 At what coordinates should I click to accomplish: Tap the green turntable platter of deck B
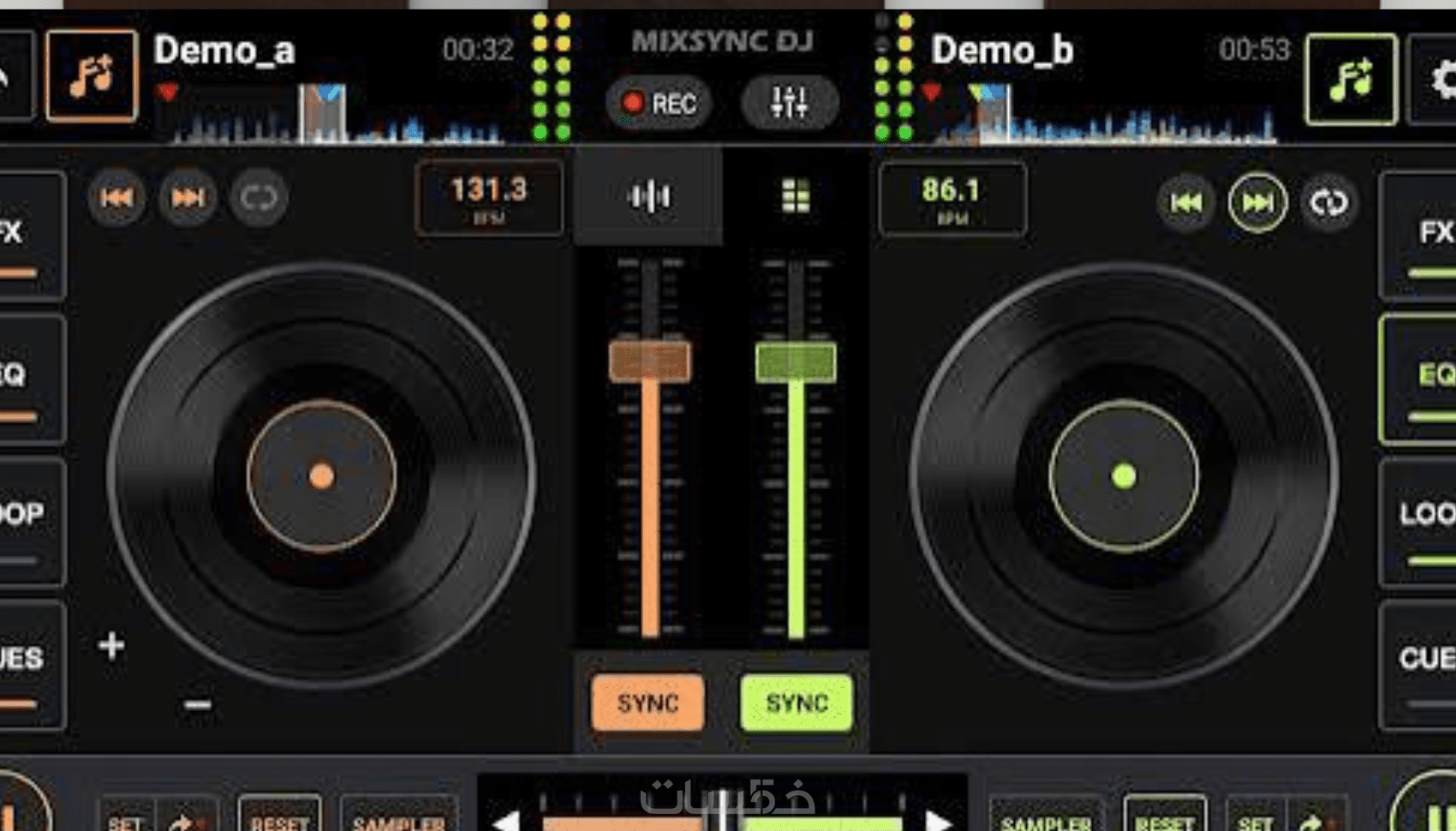pyautogui.click(x=1124, y=475)
